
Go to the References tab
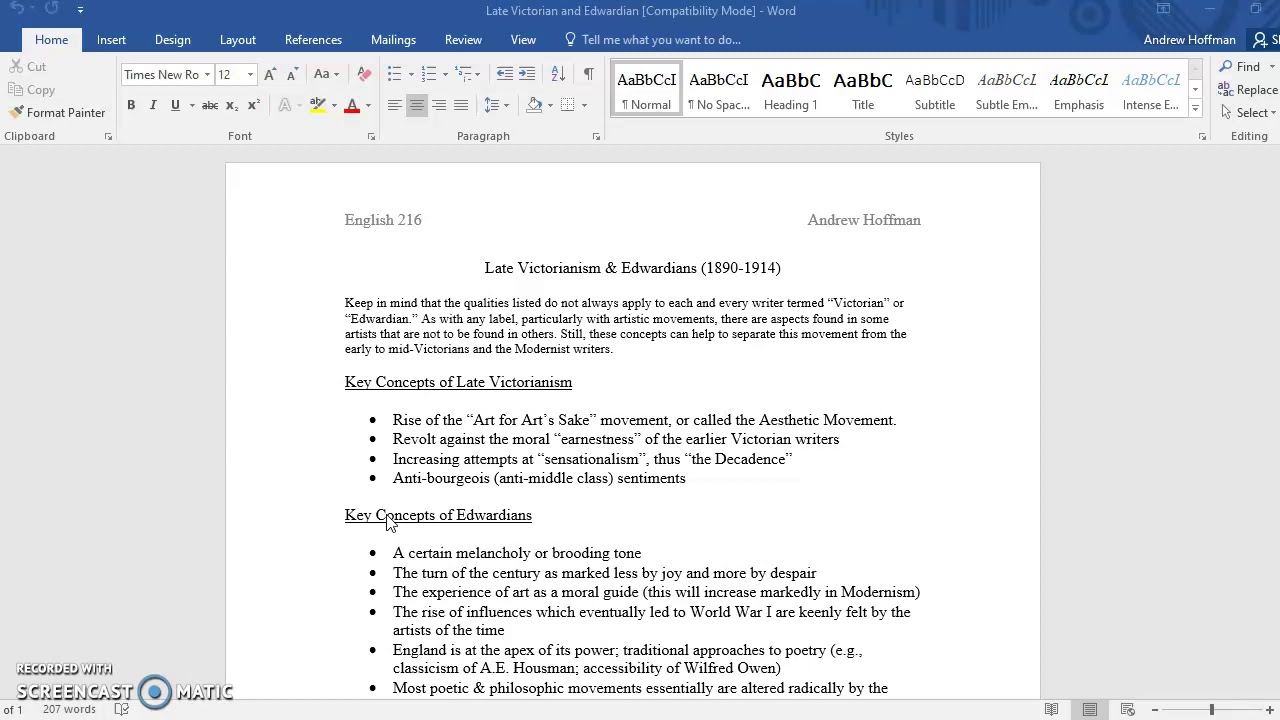pyautogui.click(x=313, y=40)
